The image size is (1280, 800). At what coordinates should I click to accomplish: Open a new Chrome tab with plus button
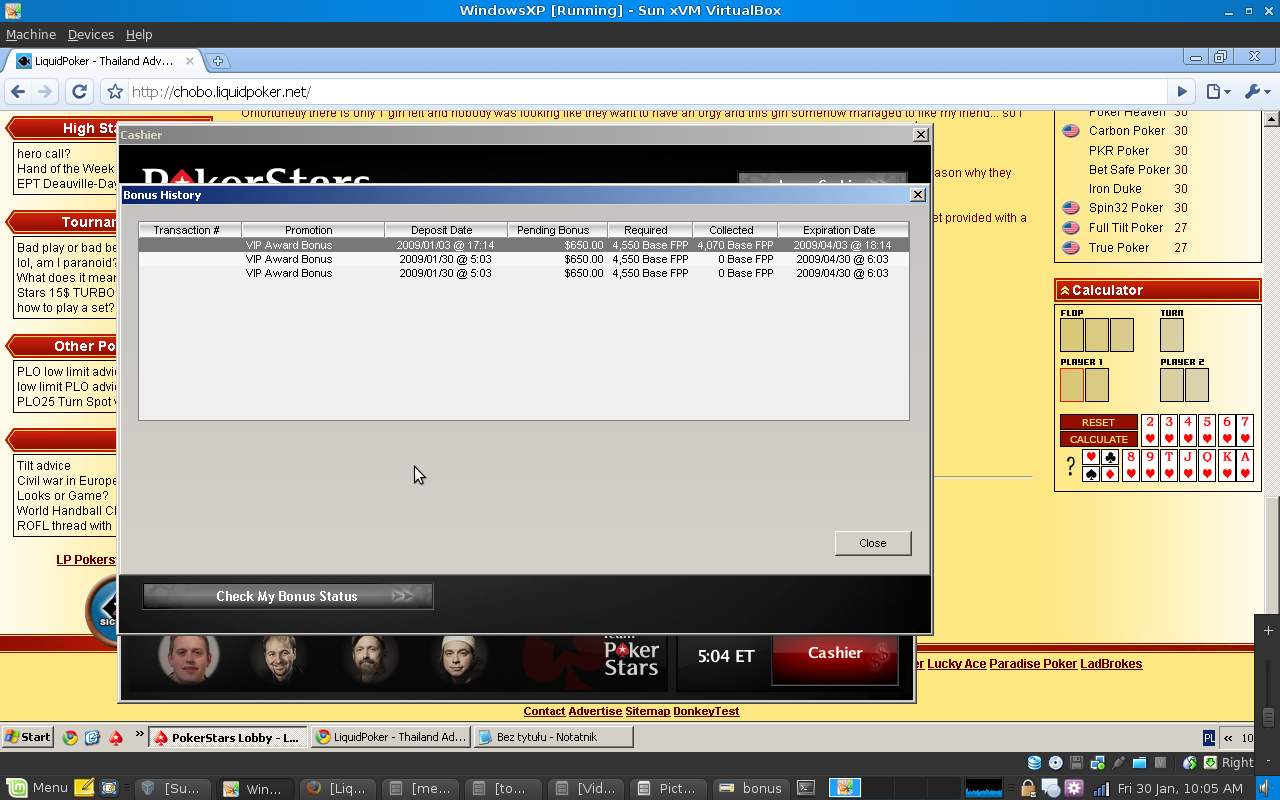point(218,61)
